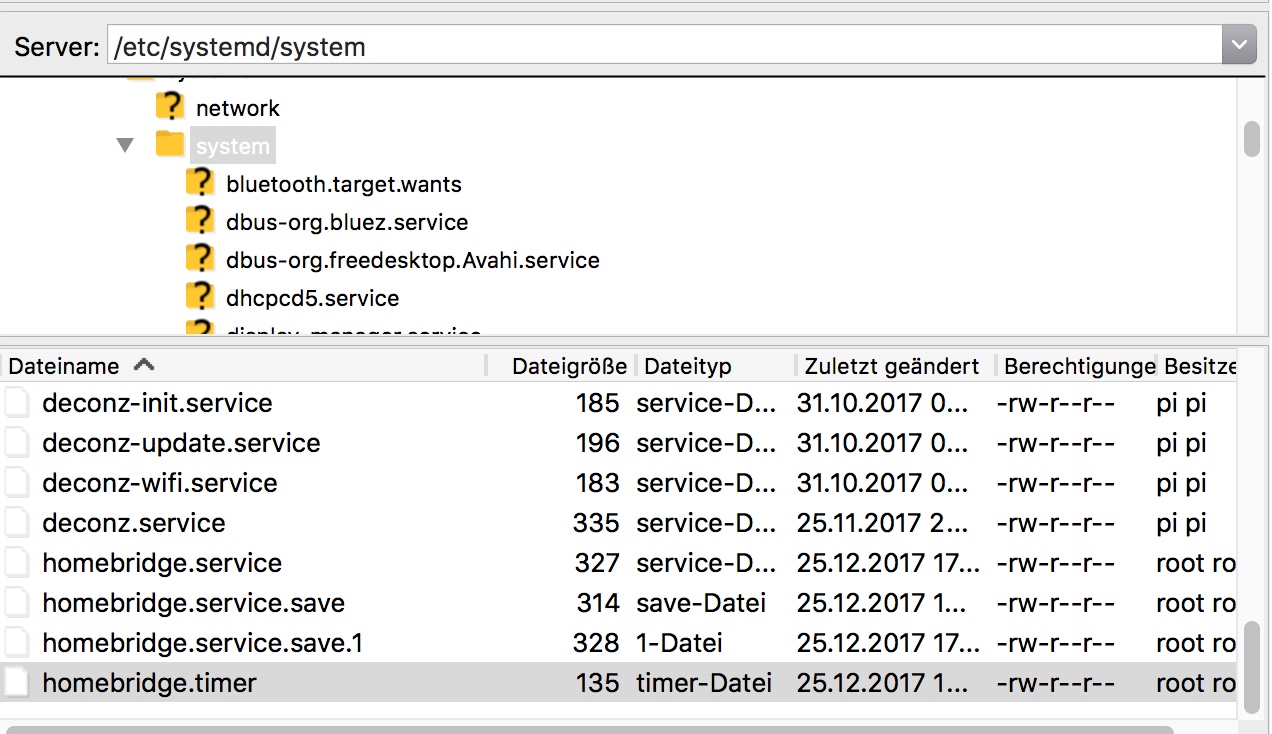Select homebridge.service.save.1 file

[202, 643]
